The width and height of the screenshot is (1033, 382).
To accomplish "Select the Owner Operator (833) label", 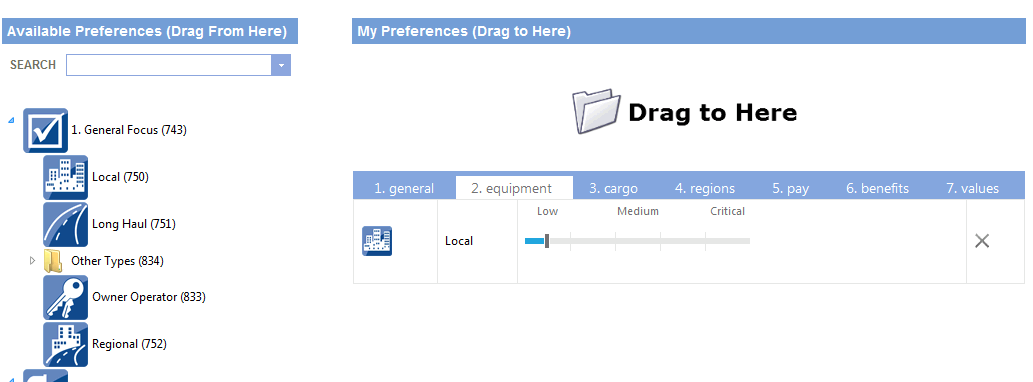I will [149, 297].
